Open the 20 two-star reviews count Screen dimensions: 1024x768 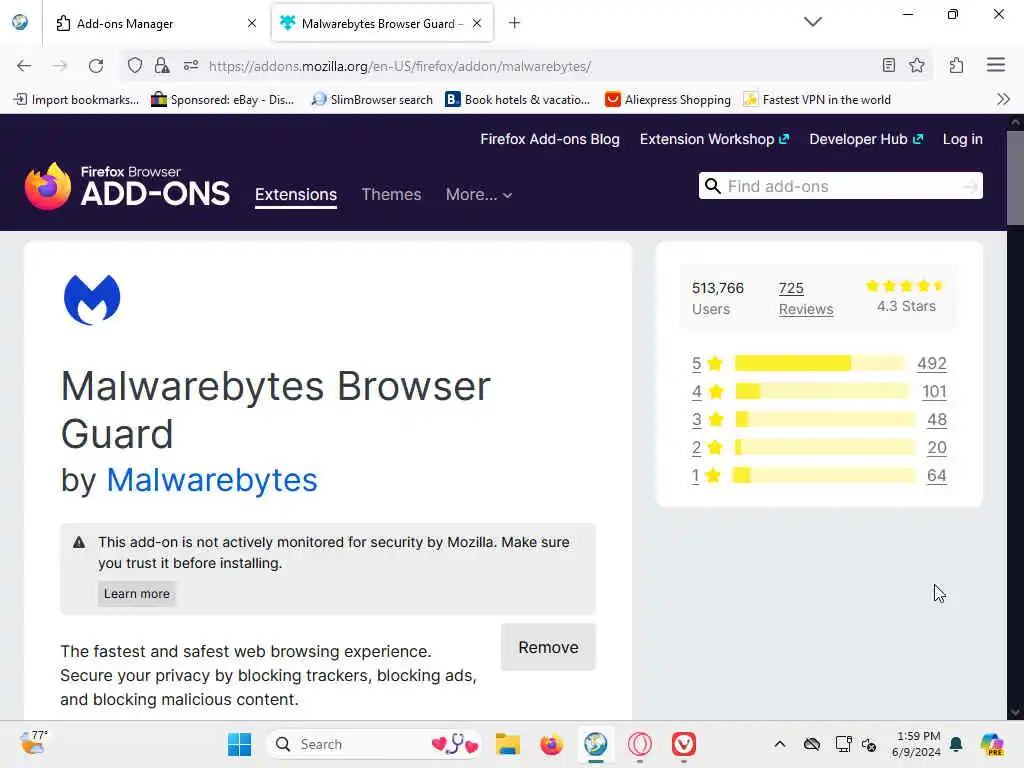tap(936, 447)
